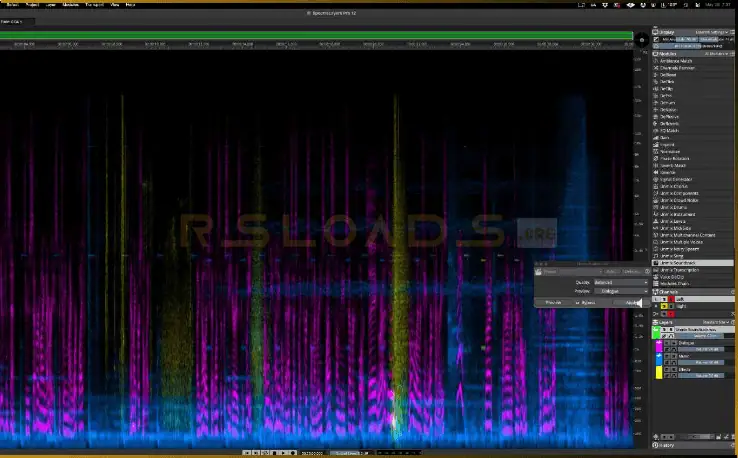The width and height of the screenshot is (738, 458).
Task: Toggle visibility of the Effects layer
Action: (669, 370)
